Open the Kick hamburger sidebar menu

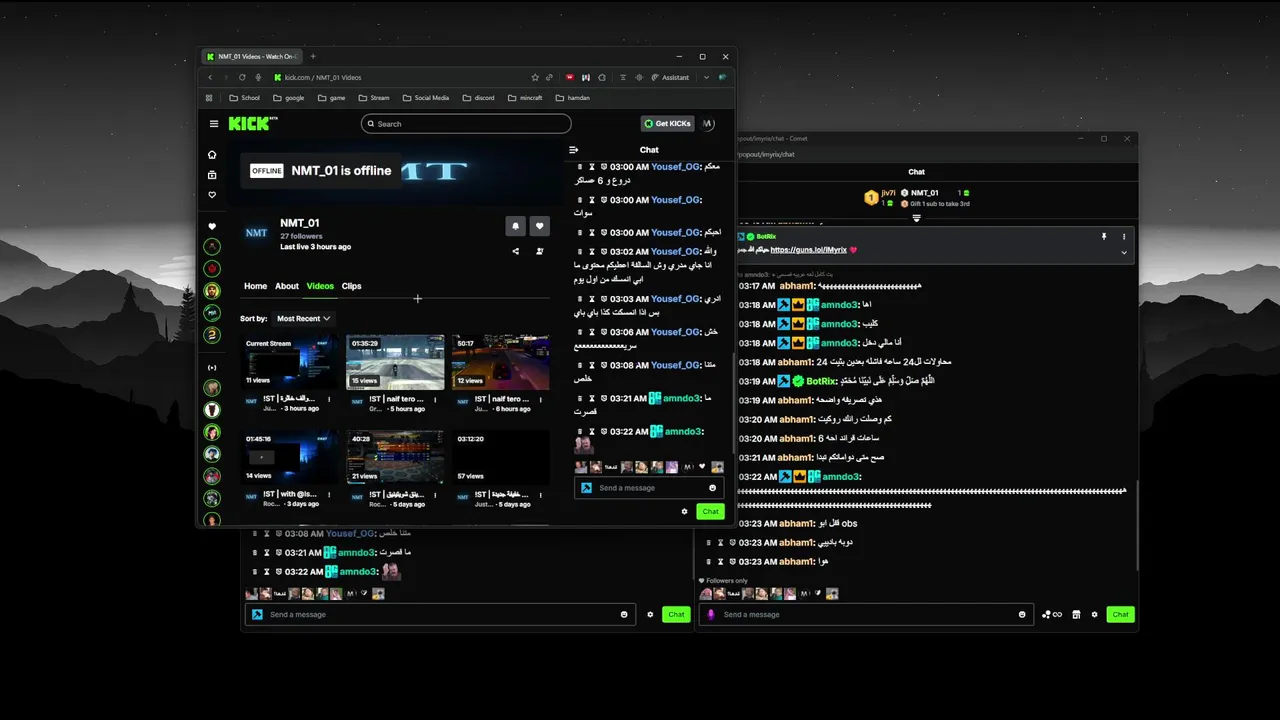(x=214, y=124)
